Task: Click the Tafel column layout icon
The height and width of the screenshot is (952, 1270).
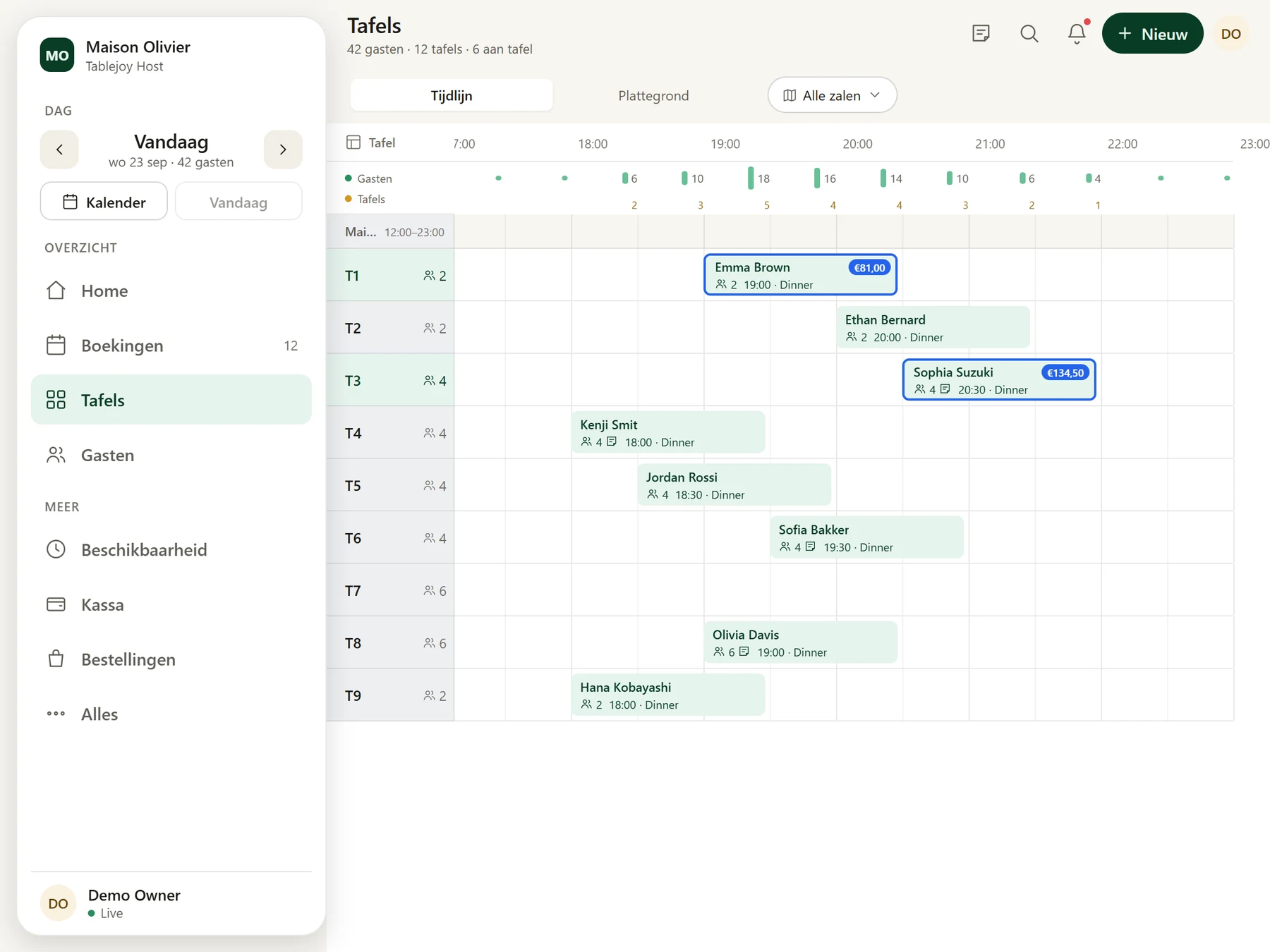Action: tap(353, 142)
